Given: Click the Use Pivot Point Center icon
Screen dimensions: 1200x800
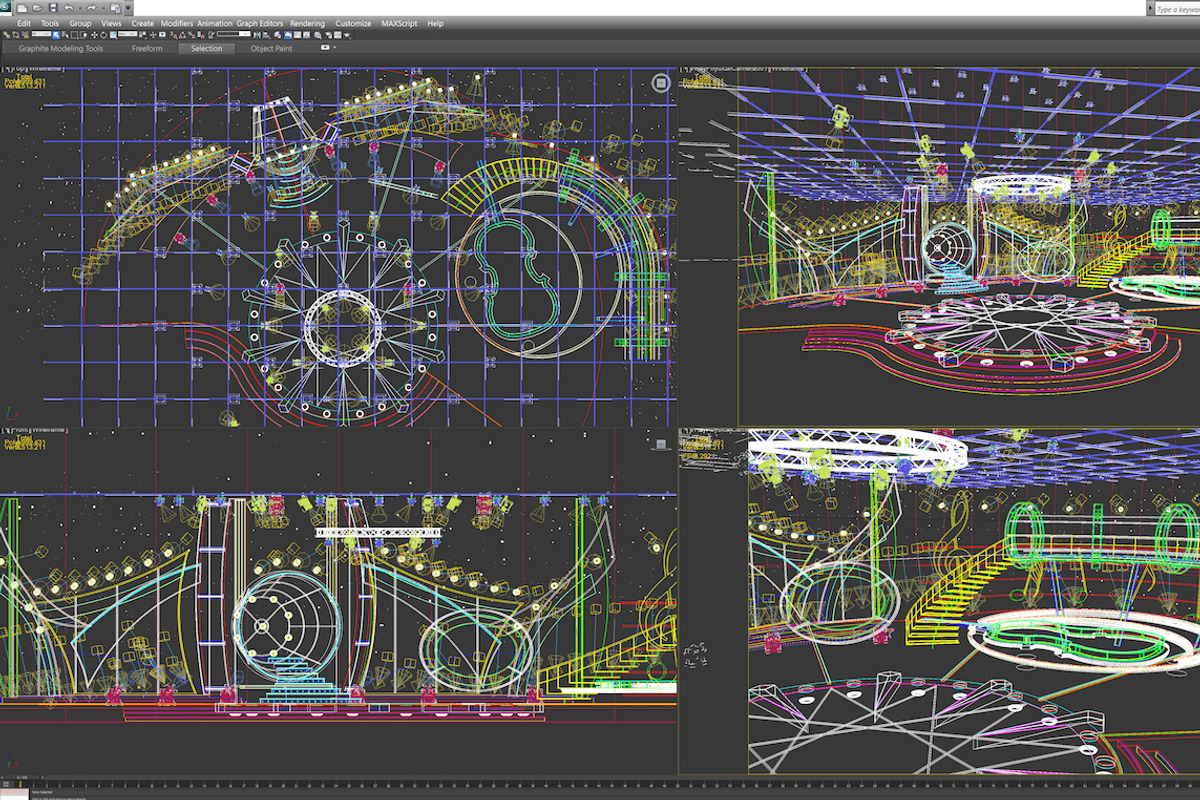Looking at the screenshot, I should [x=143, y=34].
